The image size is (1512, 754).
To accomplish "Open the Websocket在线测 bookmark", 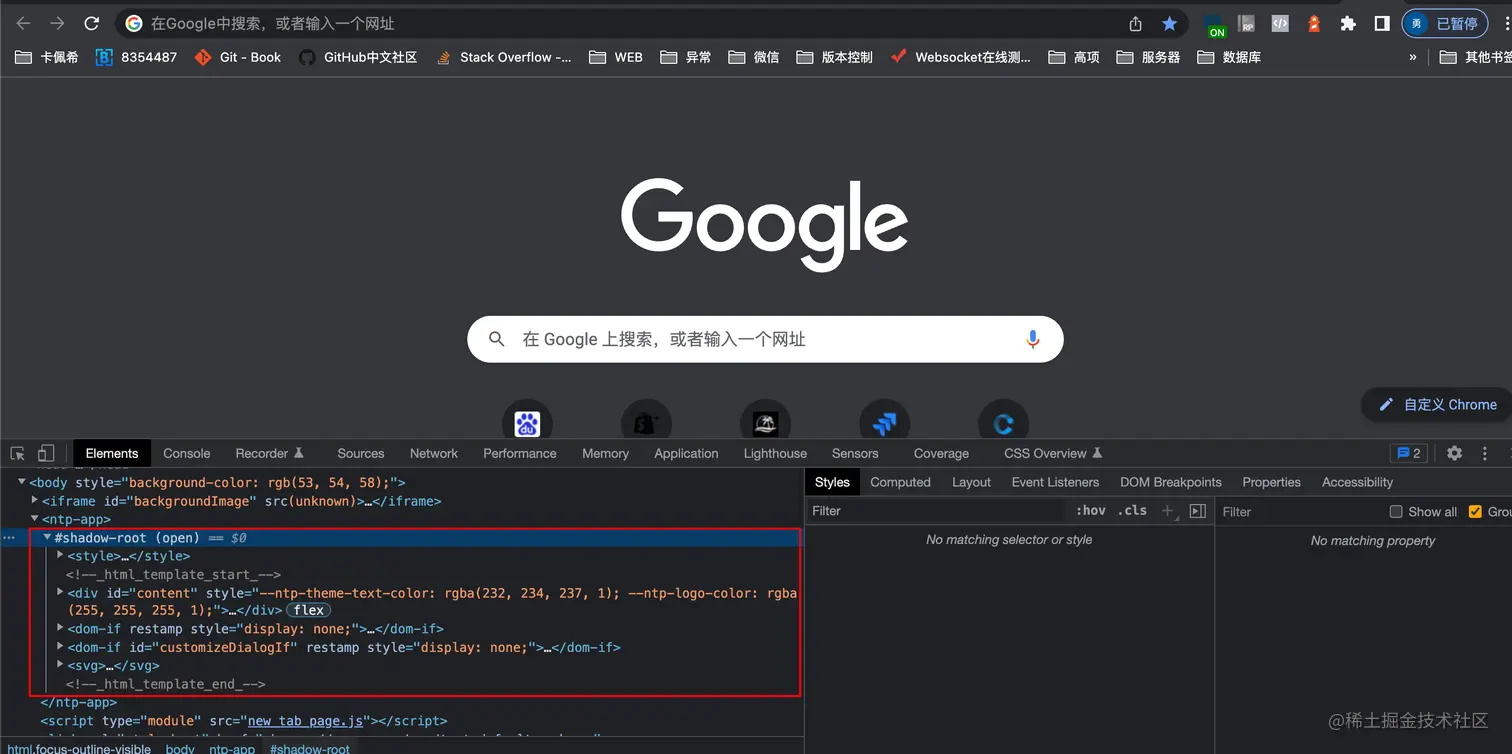I will click(x=961, y=57).
